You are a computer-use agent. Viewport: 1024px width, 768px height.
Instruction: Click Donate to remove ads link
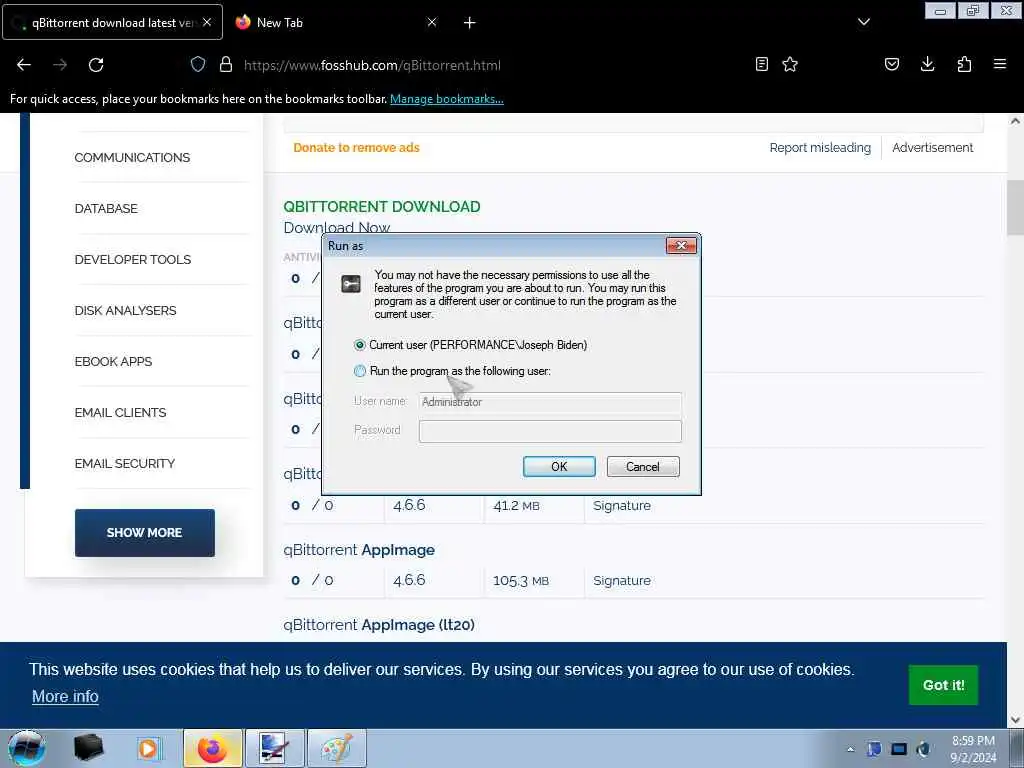click(x=357, y=148)
